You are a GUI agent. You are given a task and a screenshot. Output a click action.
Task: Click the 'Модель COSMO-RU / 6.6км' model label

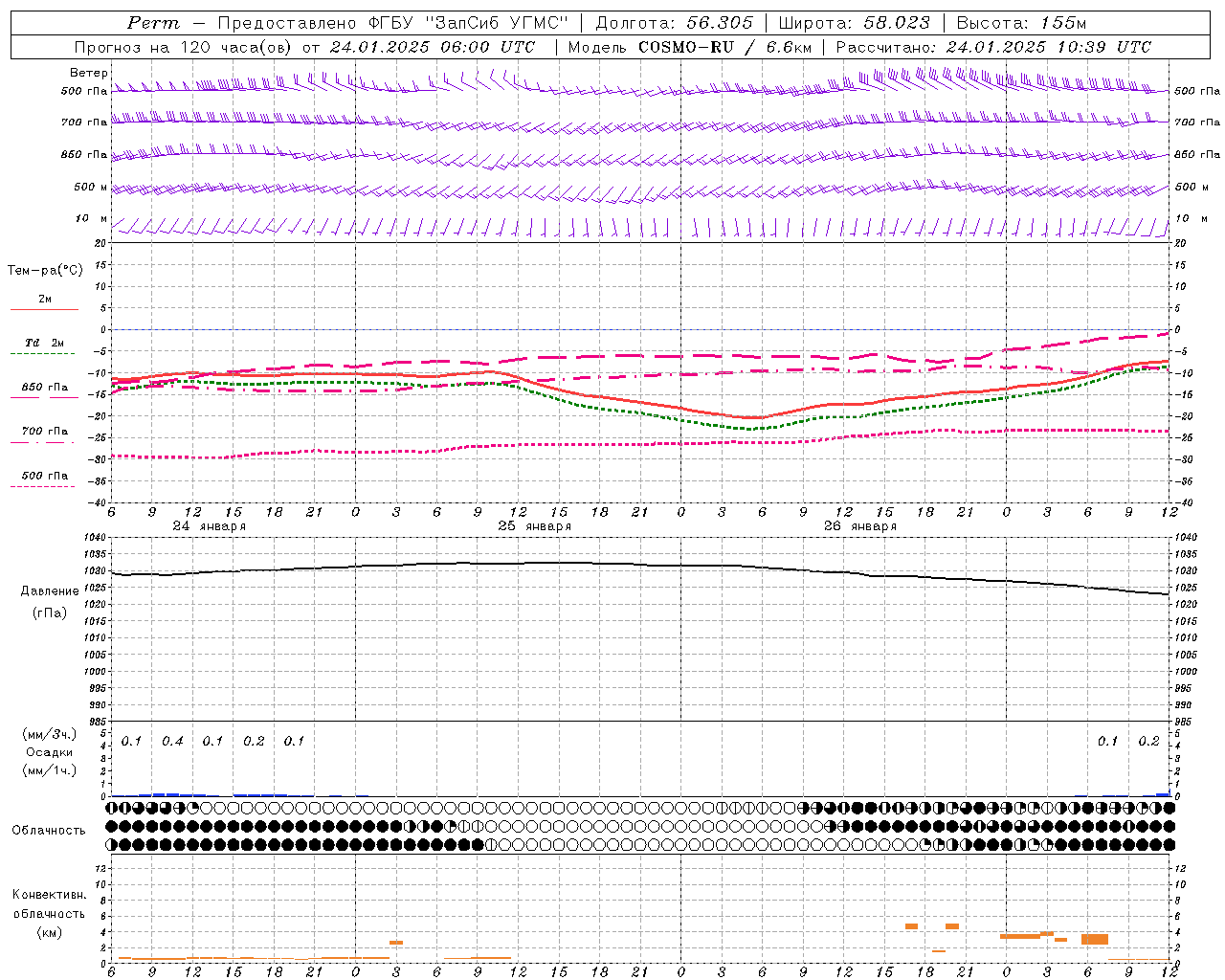tap(690, 47)
